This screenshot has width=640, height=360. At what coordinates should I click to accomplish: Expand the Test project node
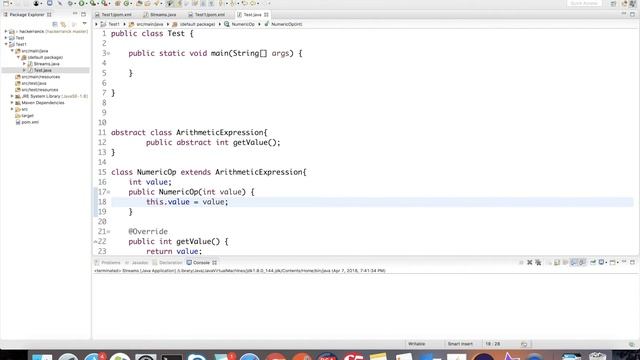[6, 38]
